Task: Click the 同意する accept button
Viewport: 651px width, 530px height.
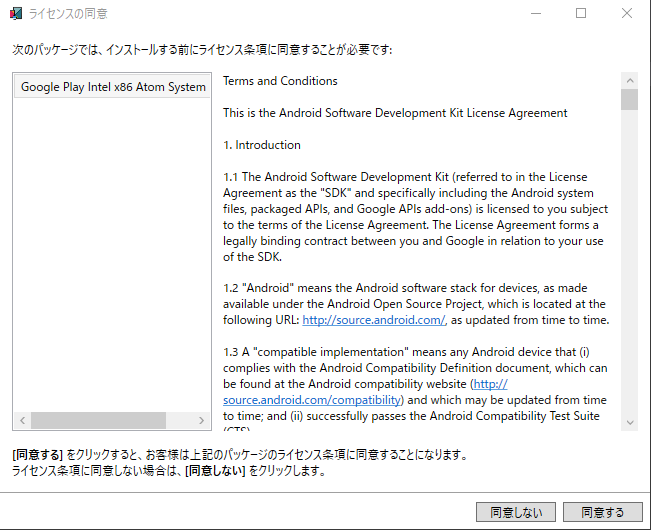Action: (602, 512)
